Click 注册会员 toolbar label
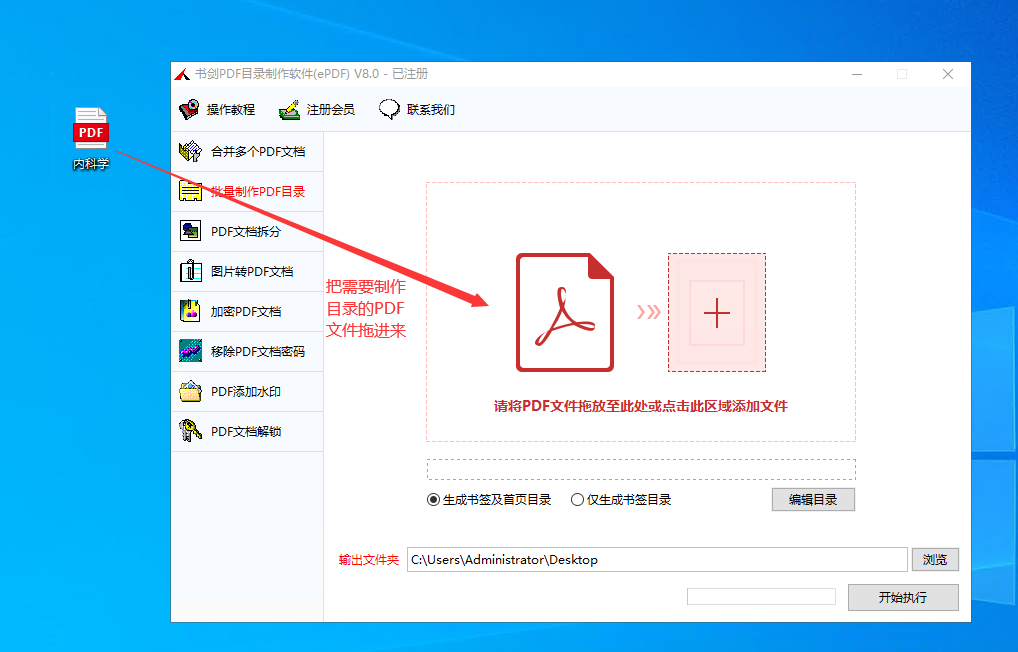The image size is (1018, 652). pos(330,110)
